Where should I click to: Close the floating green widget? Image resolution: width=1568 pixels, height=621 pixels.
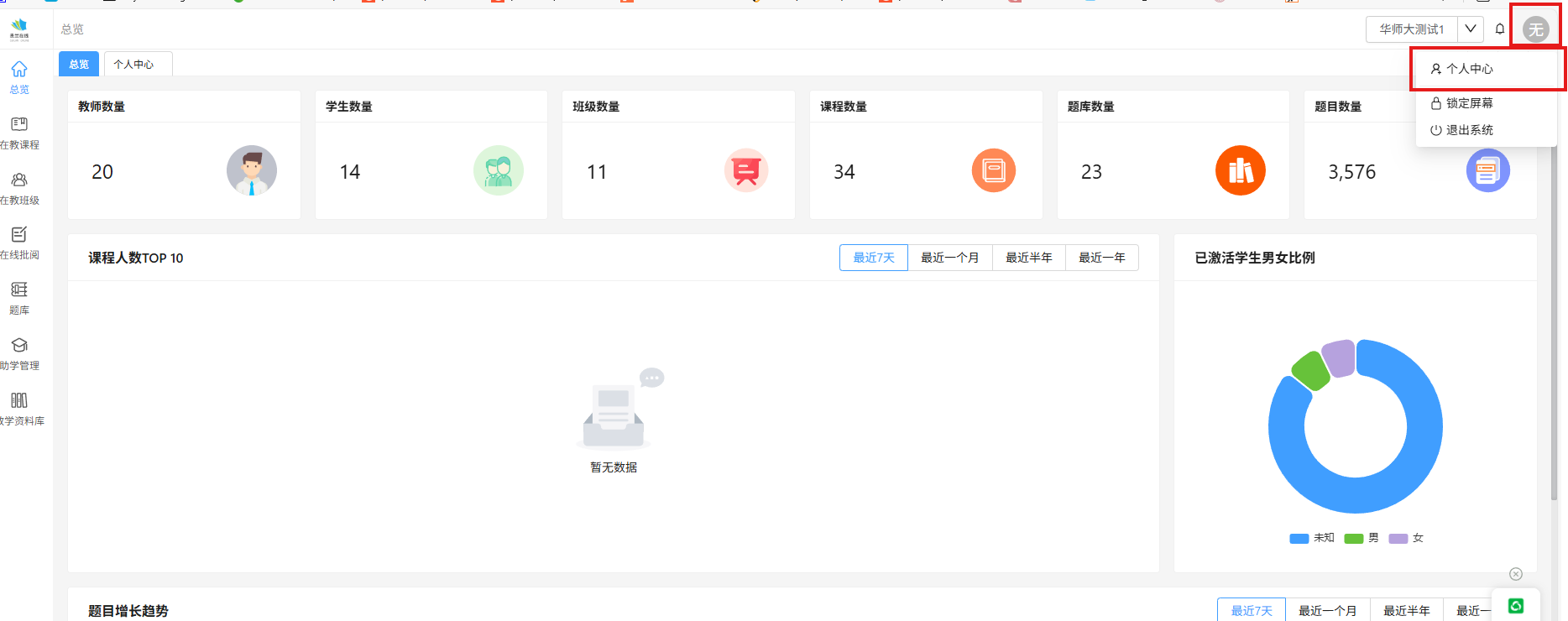1516,574
